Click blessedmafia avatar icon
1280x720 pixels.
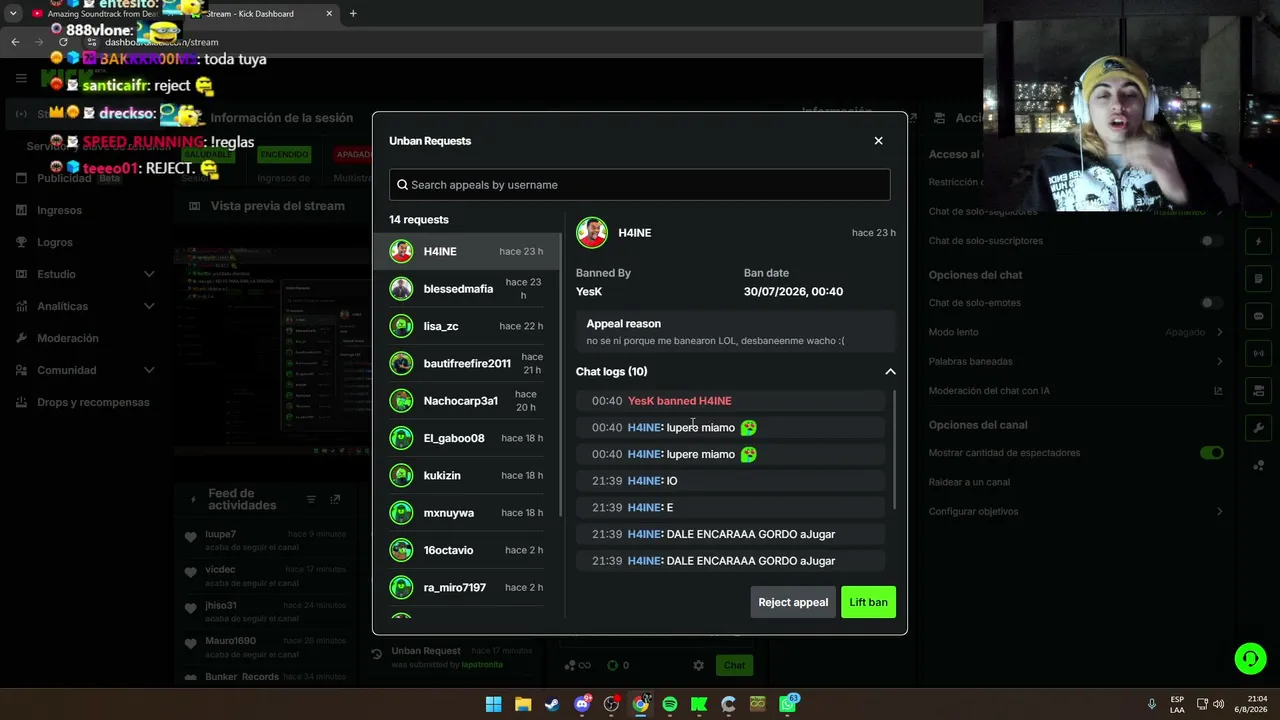[x=401, y=289]
